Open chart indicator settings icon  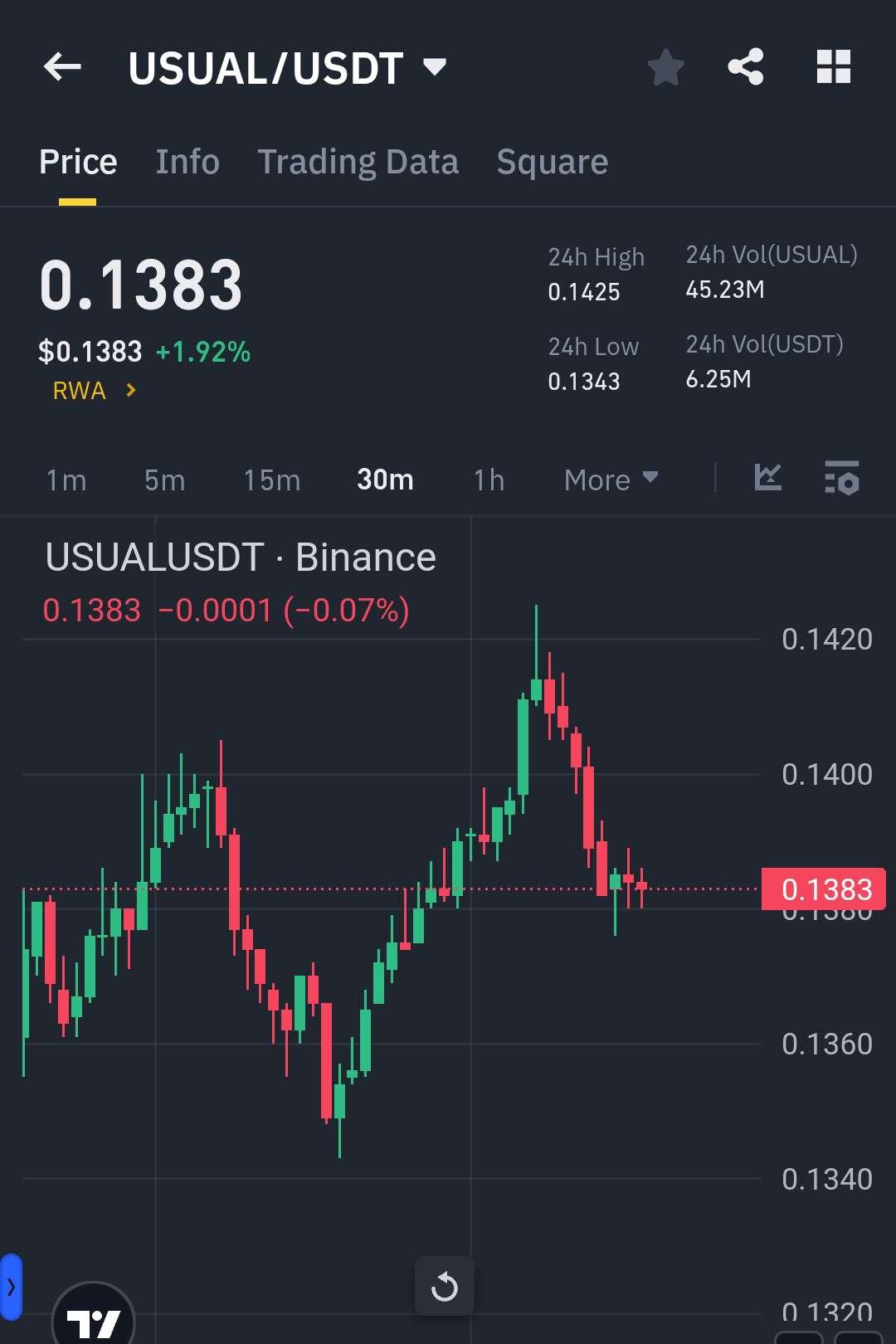click(x=841, y=479)
